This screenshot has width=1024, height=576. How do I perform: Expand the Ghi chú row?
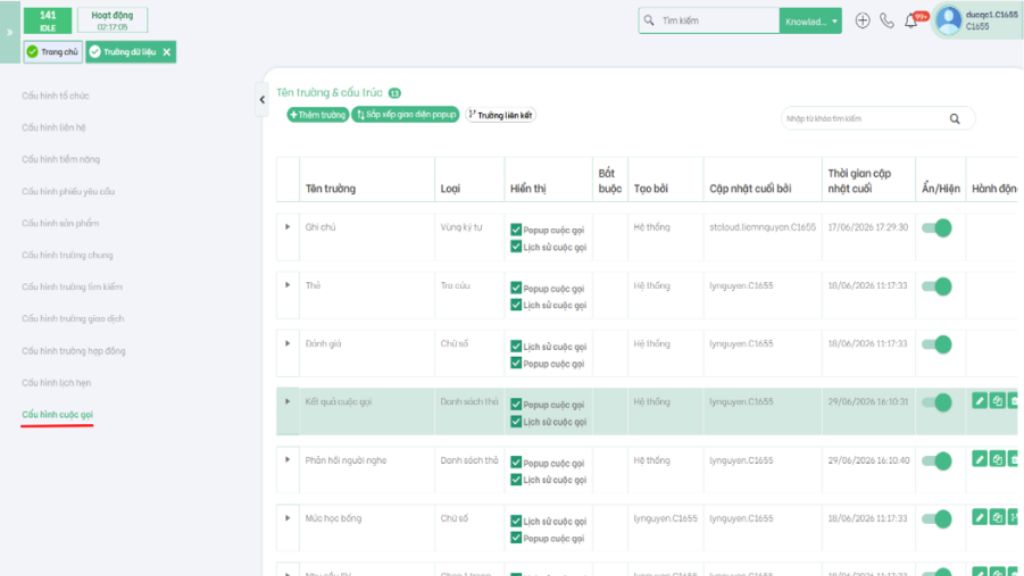tap(287, 227)
